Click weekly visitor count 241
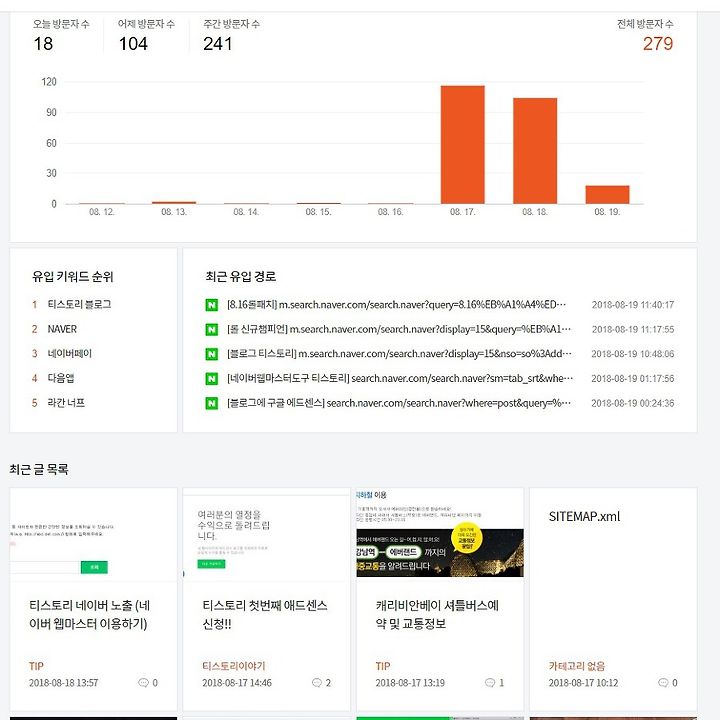Screen dimensions: 720x720 (x=218, y=44)
